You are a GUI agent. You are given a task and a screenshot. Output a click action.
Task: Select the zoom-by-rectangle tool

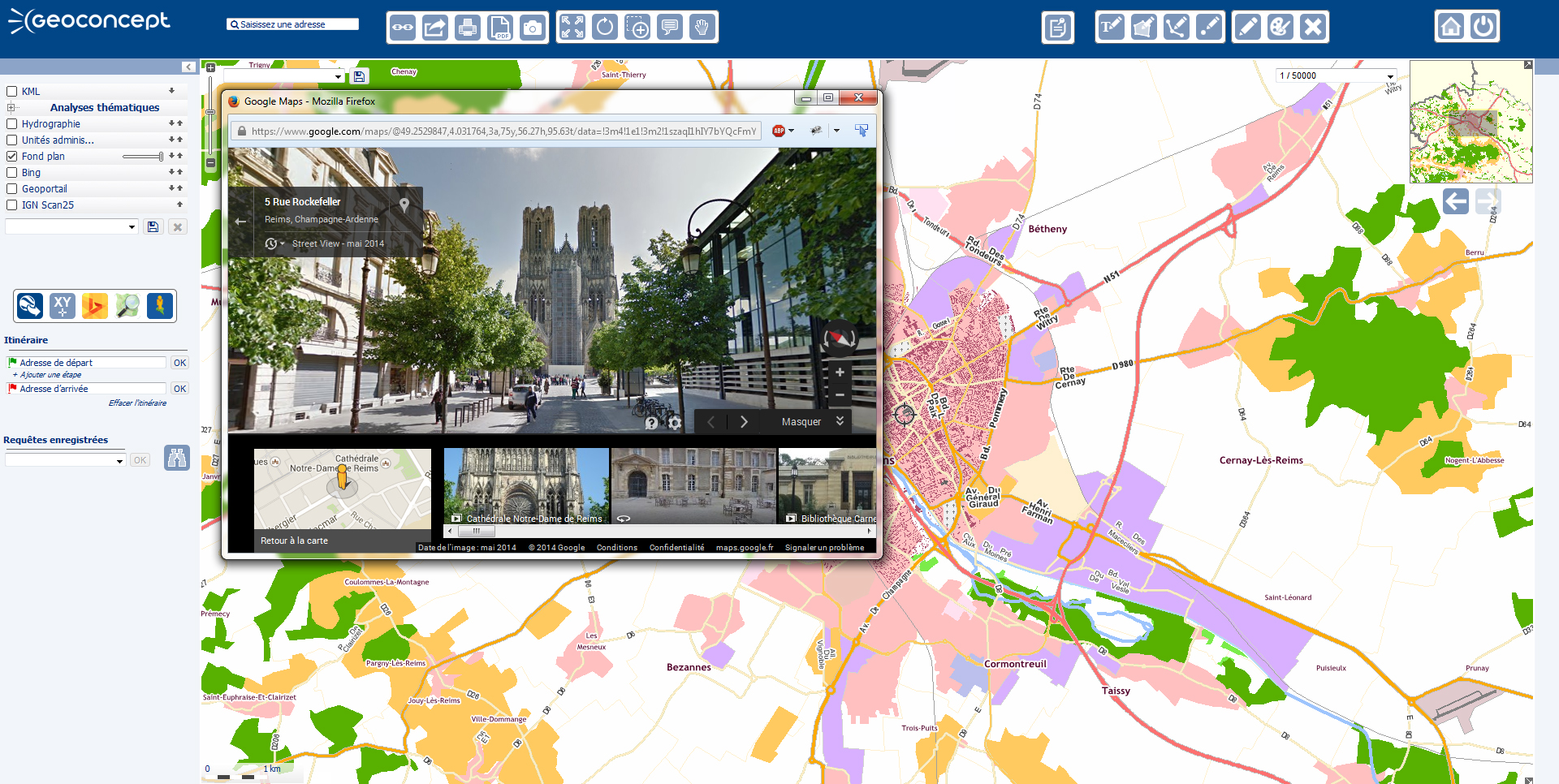(x=637, y=28)
